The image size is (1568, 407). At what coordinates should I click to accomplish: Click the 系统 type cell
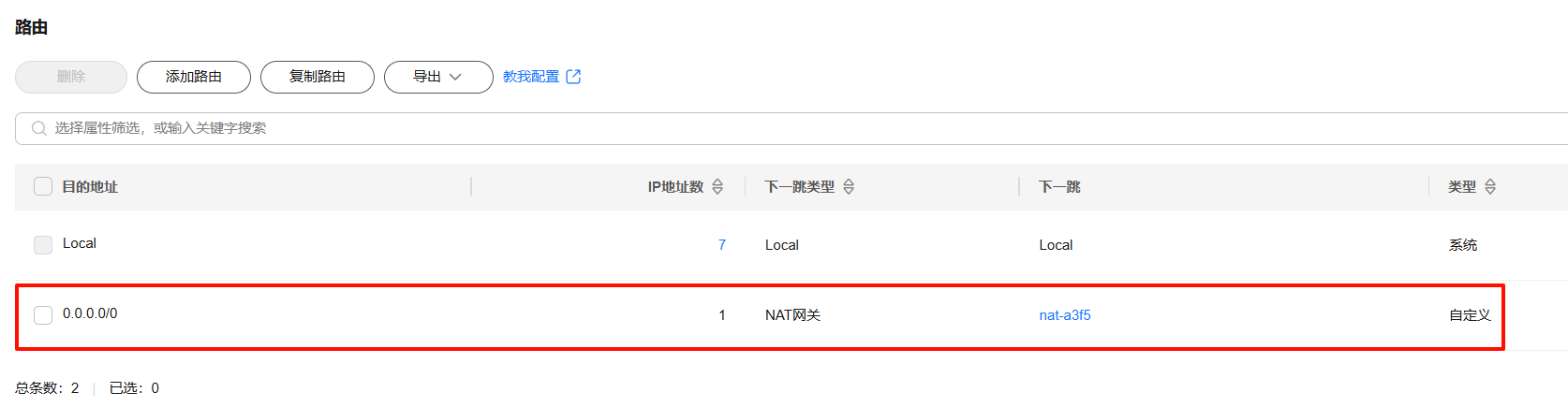(x=1463, y=245)
